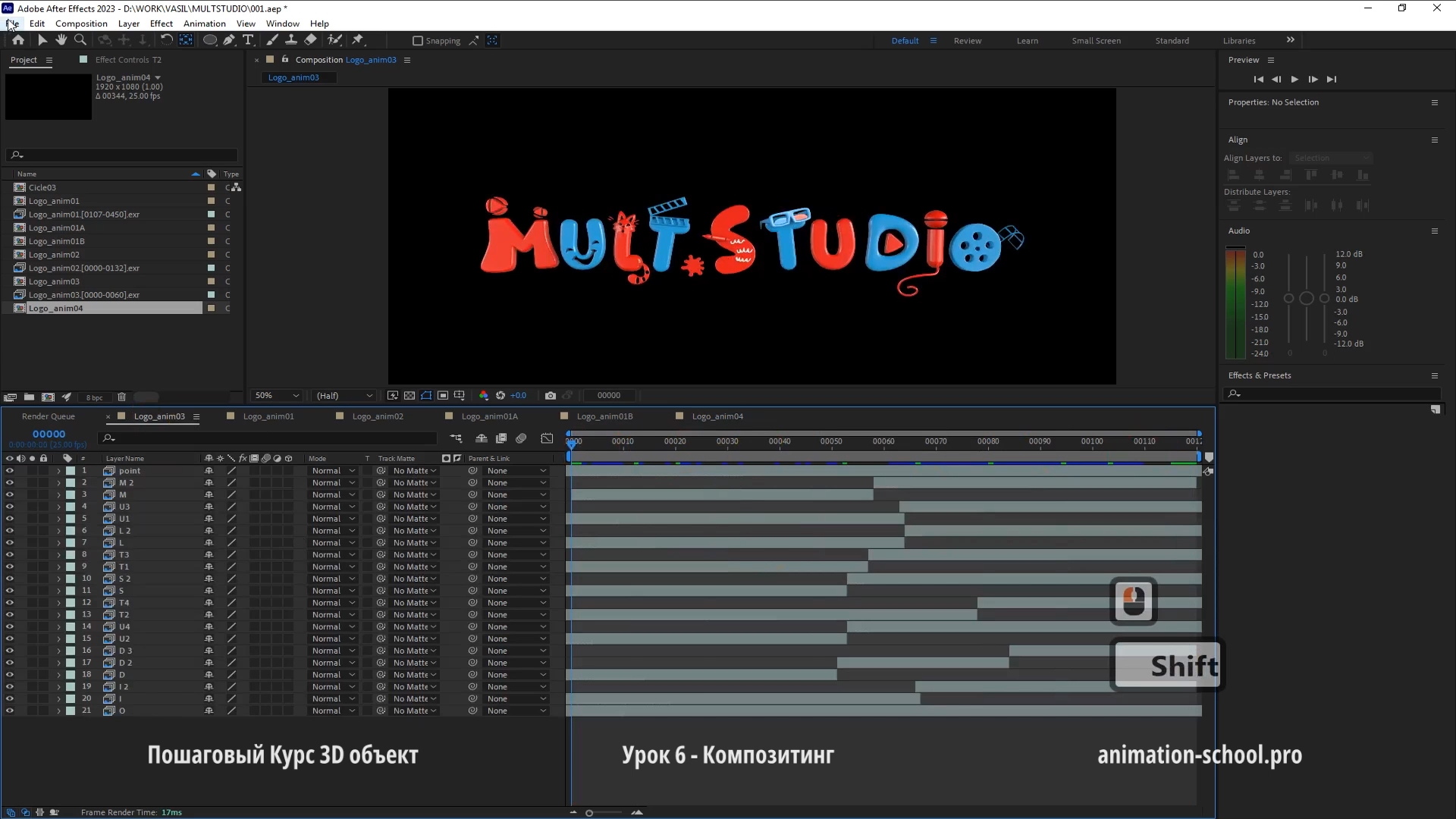Switch to the Review workspace
This screenshot has height=819, width=1456.
click(x=967, y=41)
